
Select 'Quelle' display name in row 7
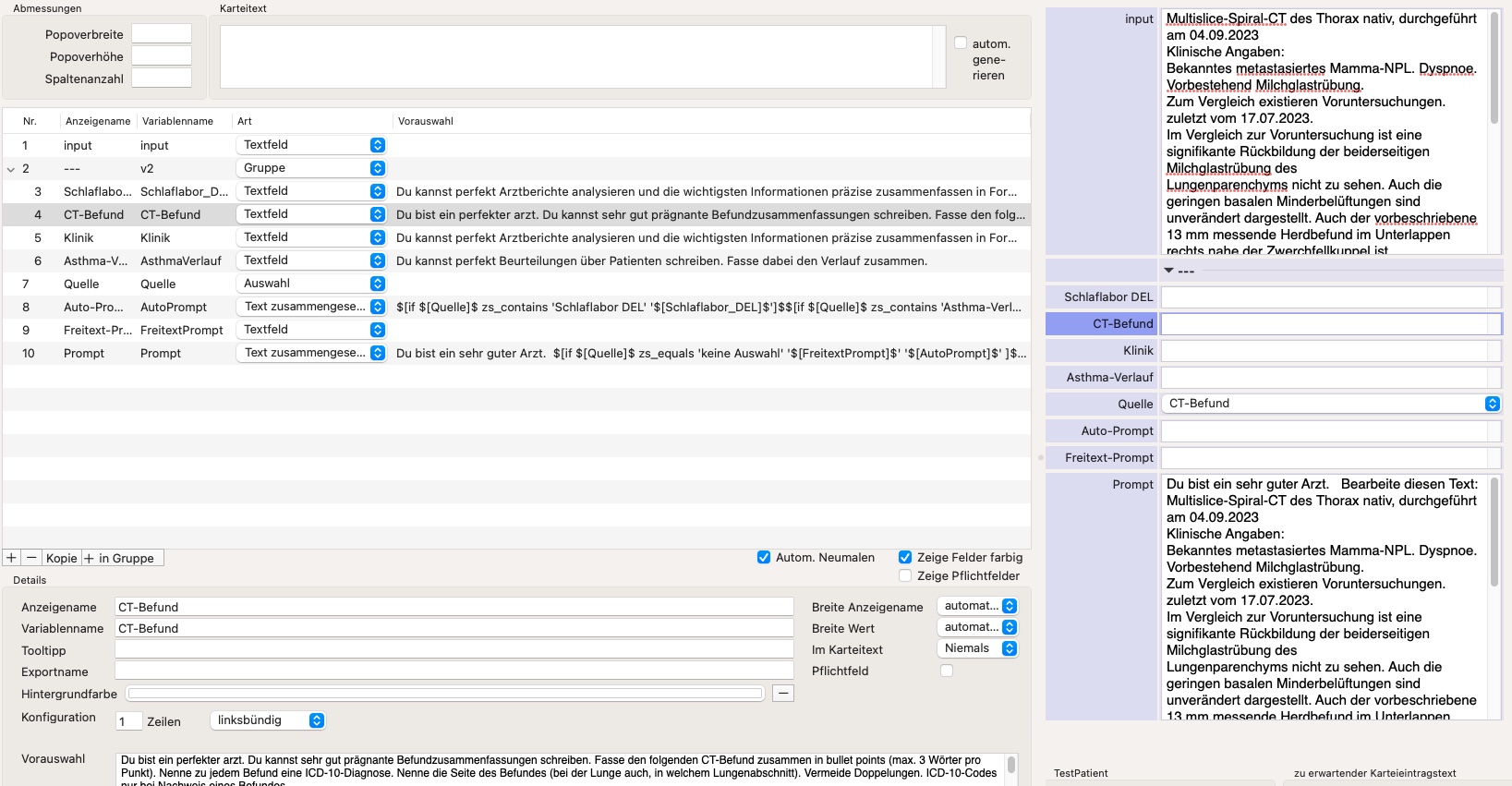[81, 284]
